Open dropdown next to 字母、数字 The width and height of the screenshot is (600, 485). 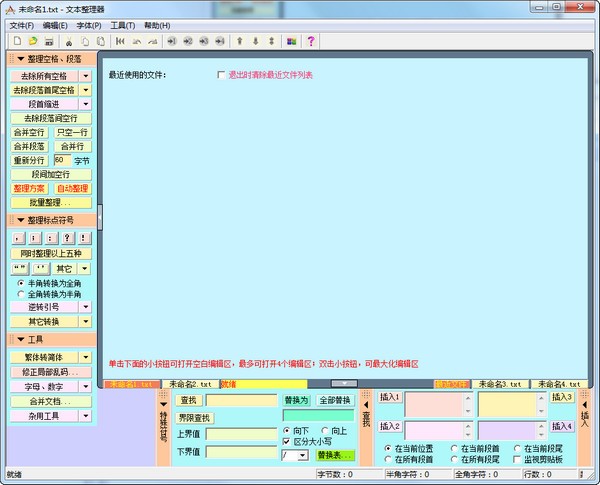click(x=86, y=387)
